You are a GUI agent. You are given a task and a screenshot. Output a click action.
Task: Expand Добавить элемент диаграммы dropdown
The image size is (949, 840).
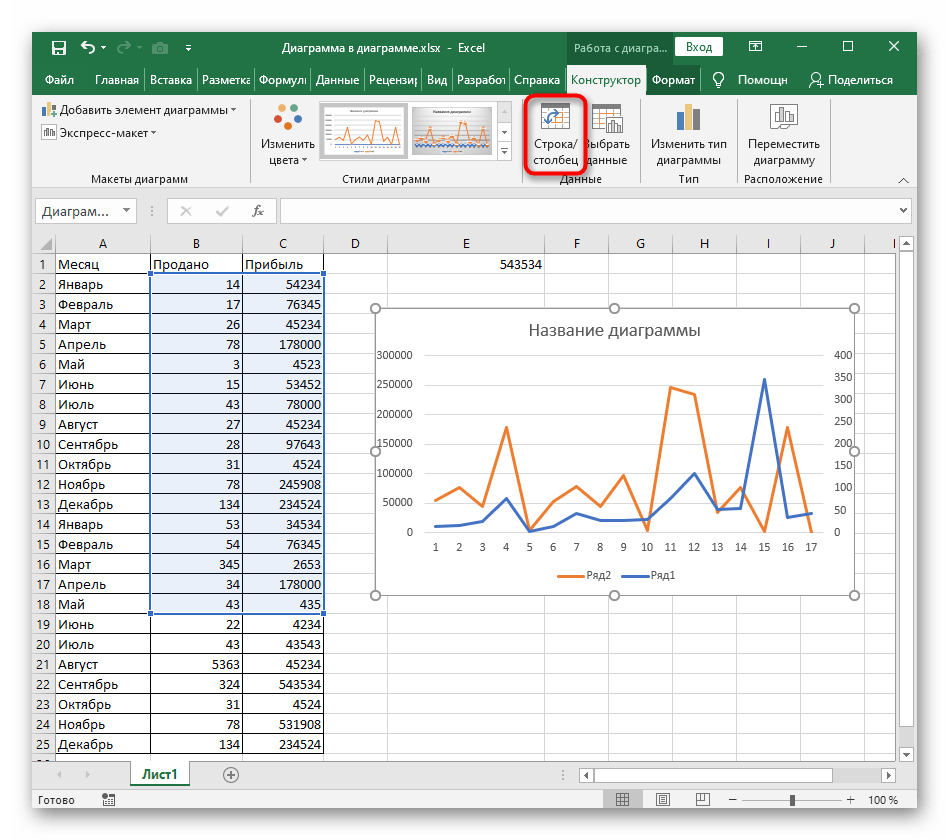coord(140,110)
